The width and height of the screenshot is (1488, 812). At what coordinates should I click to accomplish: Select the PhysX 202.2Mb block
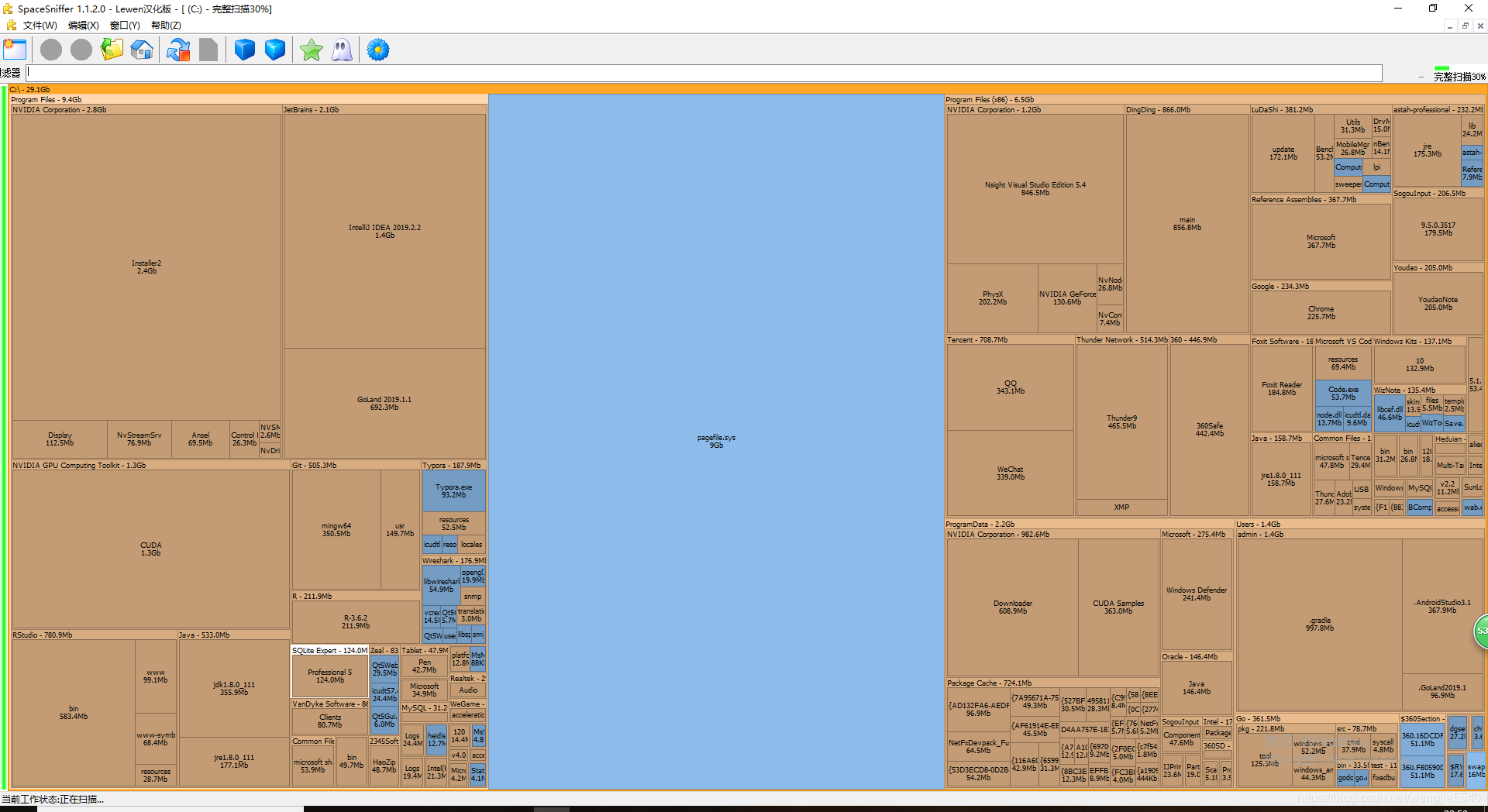pos(993,298)
